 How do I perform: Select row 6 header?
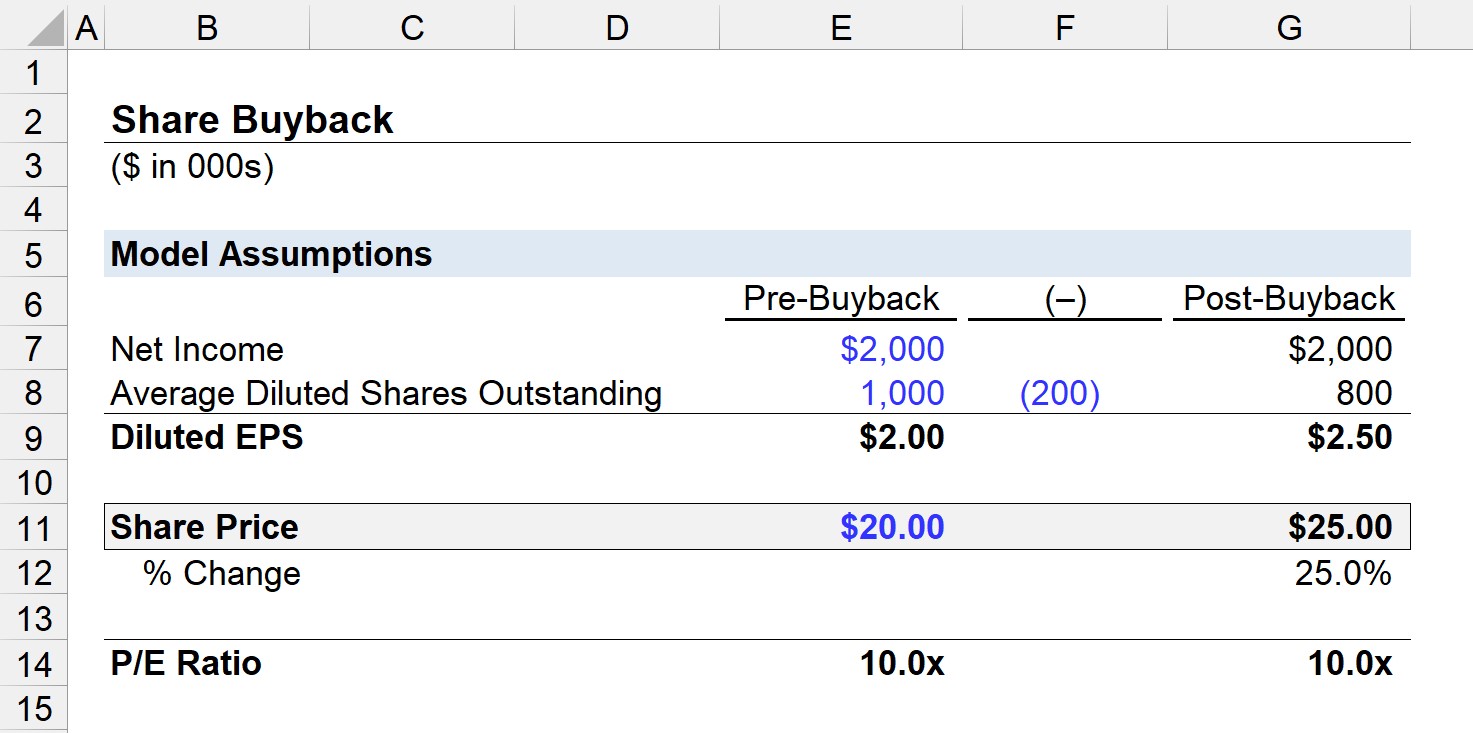(x=34, y=301)
